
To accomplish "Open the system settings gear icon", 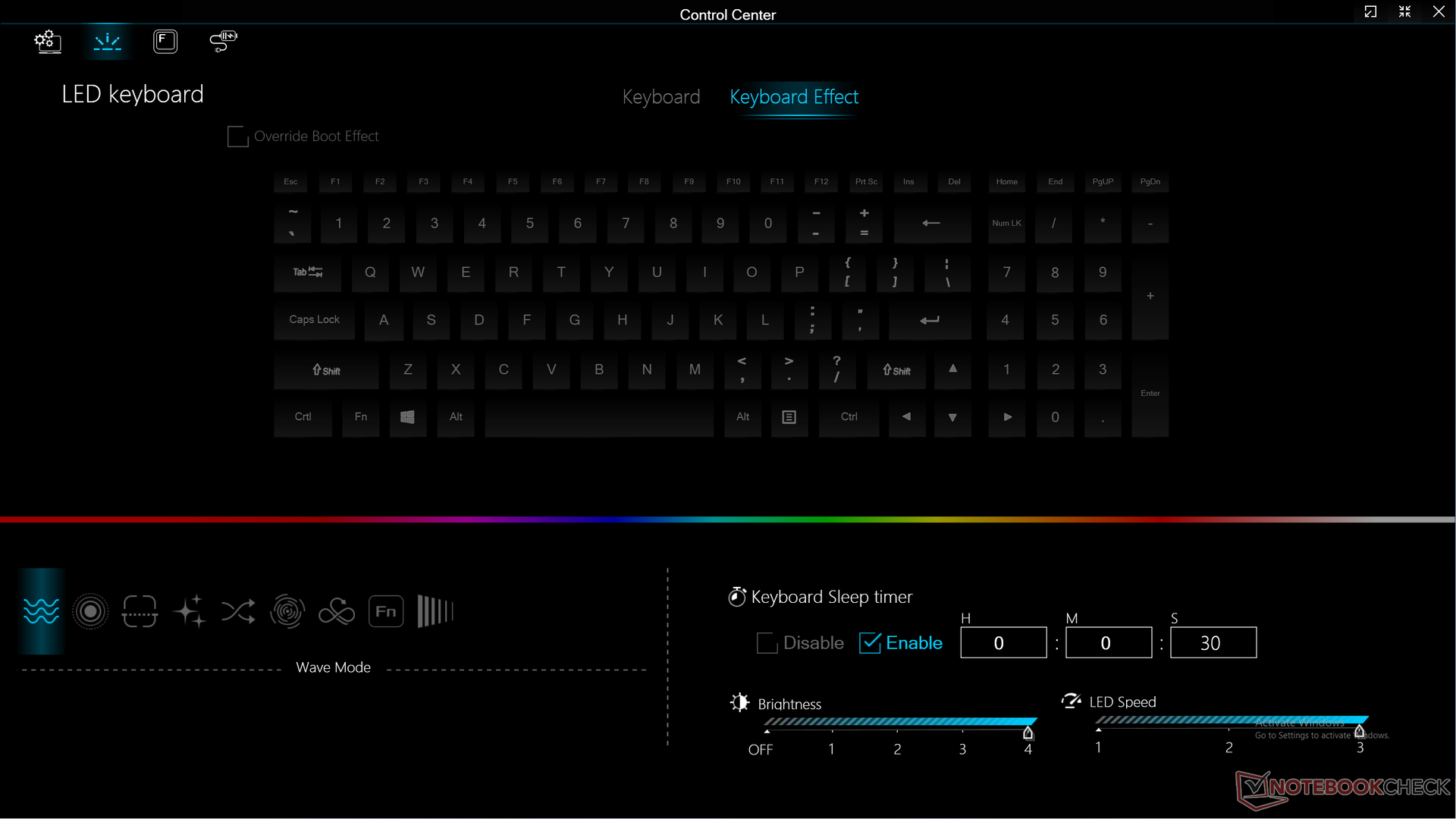I will point(48,41).
